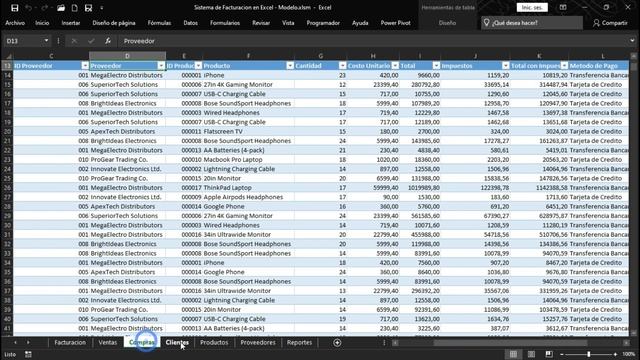This screenshot has width=640, height=360.
Task: Click the save-as disk icon in quick toolbar
Action: click(89, 7)
